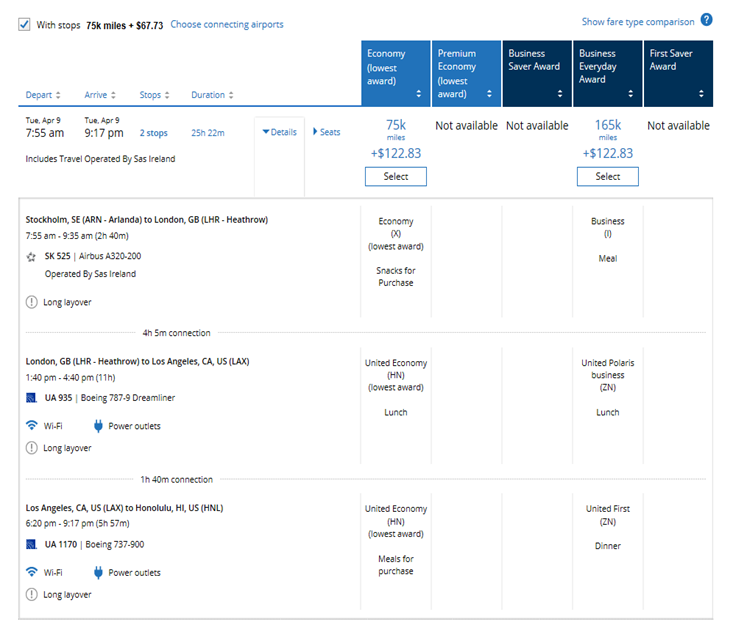747x626 pixels.
Task: Select the 75k miles economy fare
Action: [x=396, y=177]
